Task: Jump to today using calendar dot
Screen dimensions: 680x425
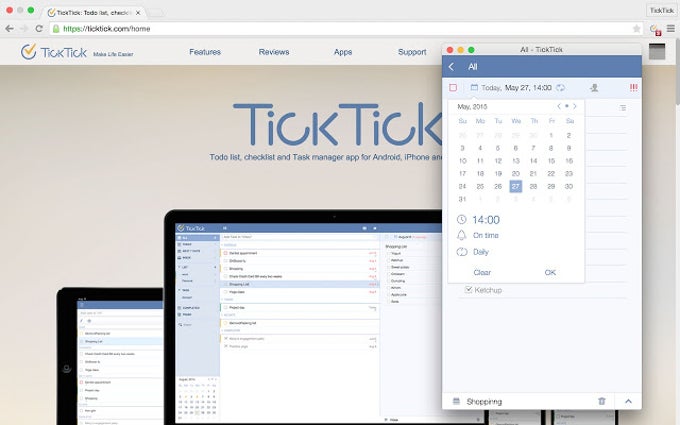Action: tap(566, 106)
